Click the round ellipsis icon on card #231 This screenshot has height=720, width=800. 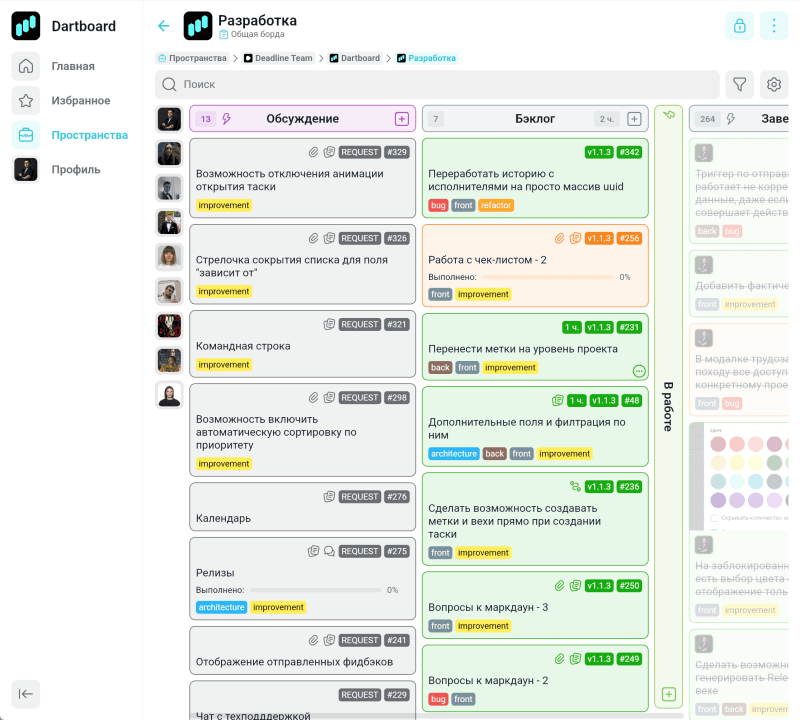coord(639,371)
